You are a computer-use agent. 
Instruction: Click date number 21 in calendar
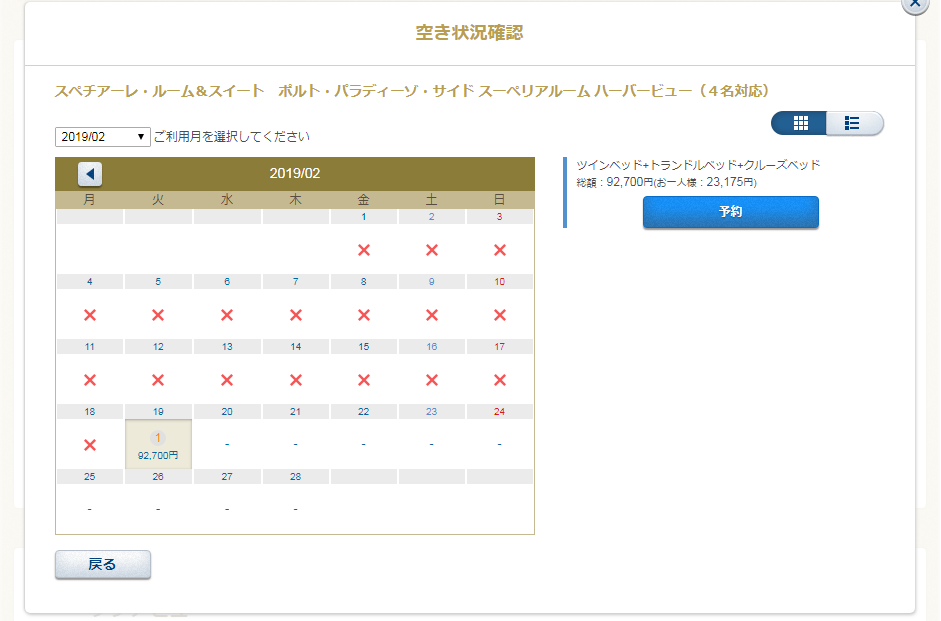[295, 412]
